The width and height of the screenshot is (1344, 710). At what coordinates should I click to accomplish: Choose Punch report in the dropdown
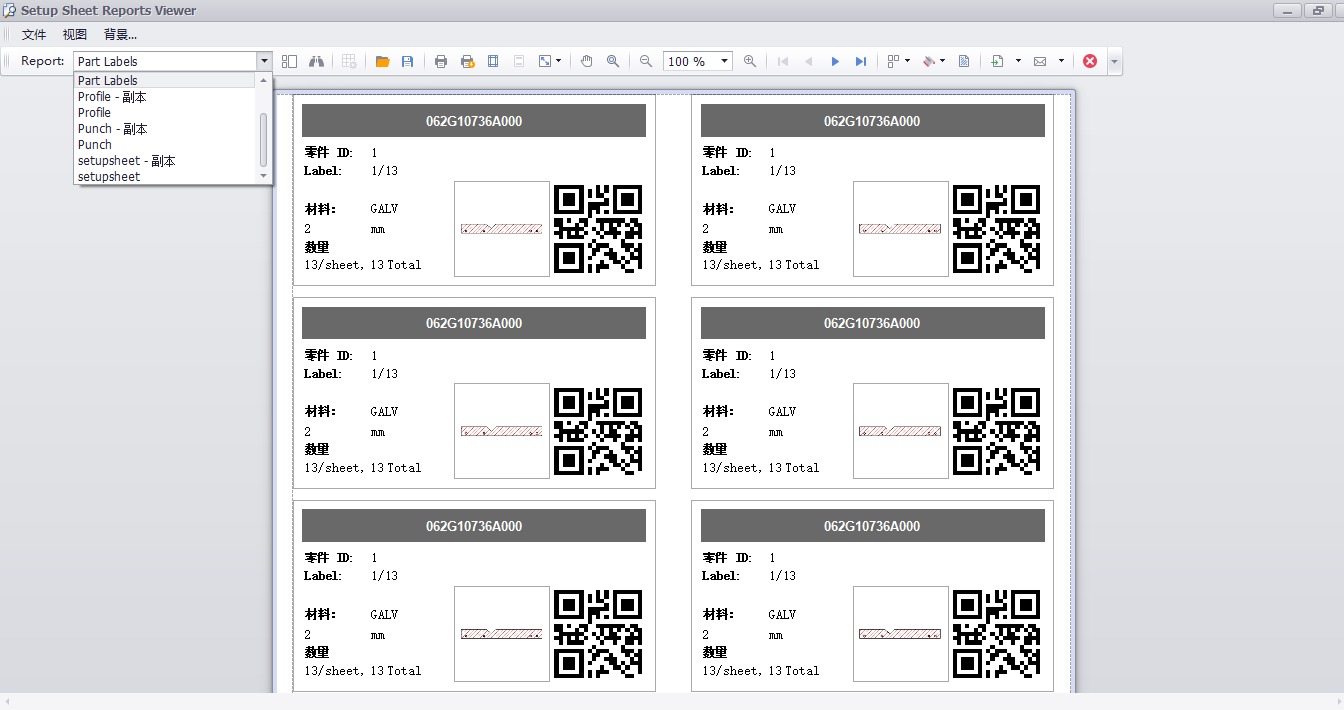point(166,145)
